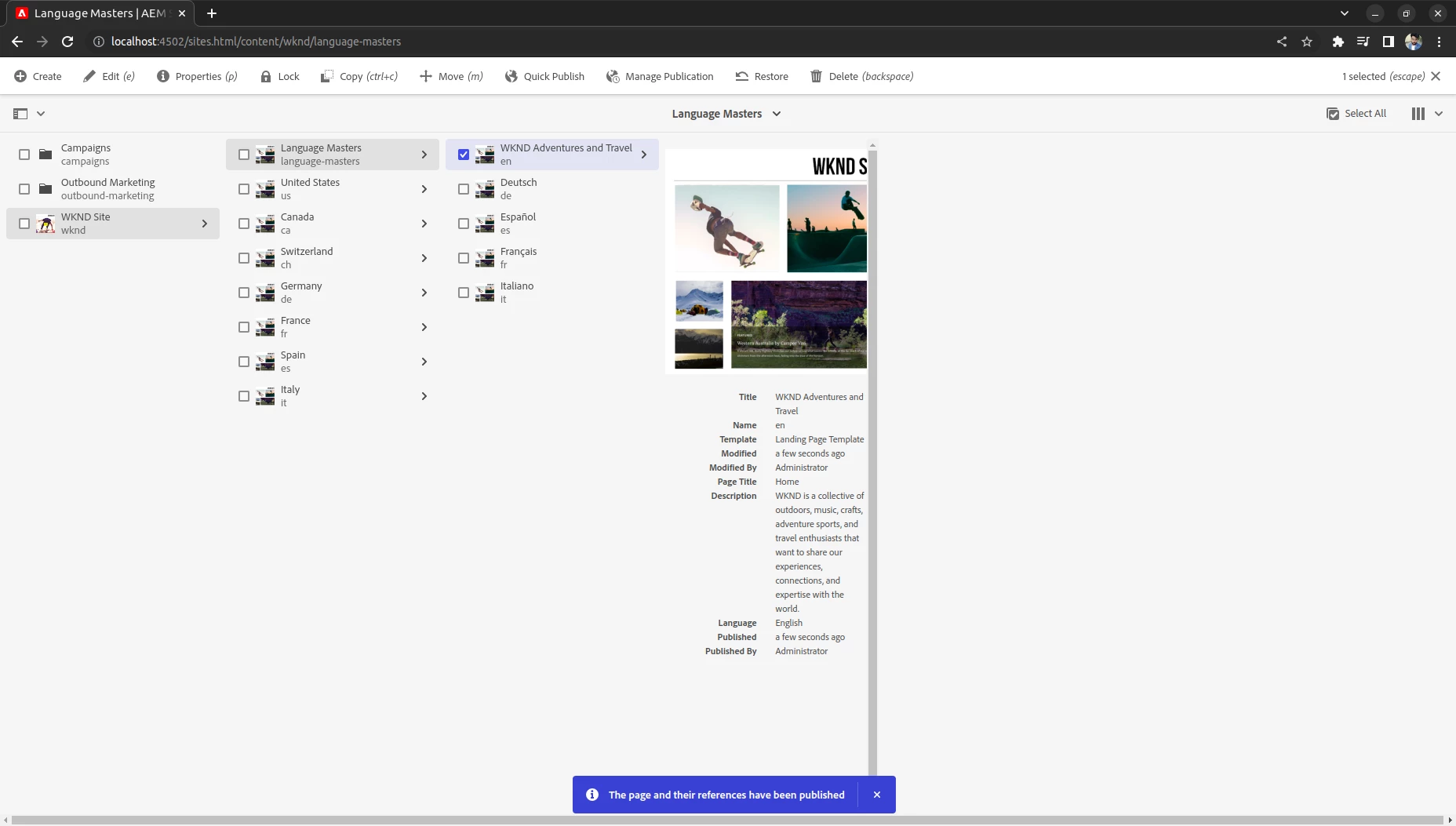This screenshot has width=1456, height=826.
Task: Click the share page icon in address bar
Action: click(x=1282, y=42)
